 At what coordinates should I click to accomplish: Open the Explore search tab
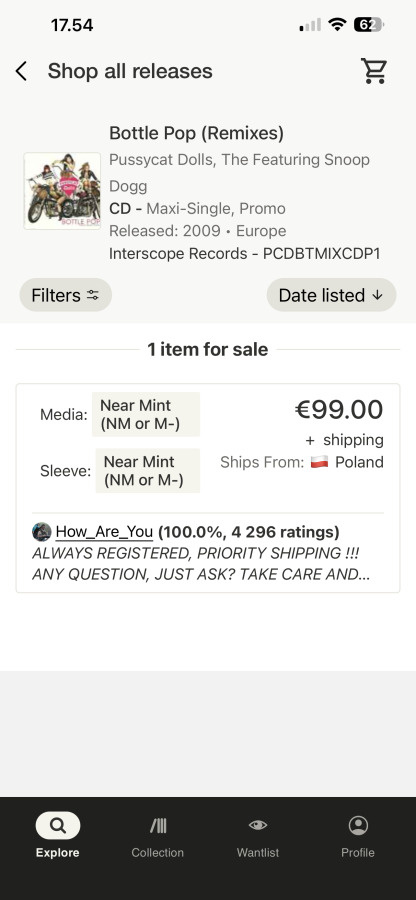pos(57,835)
